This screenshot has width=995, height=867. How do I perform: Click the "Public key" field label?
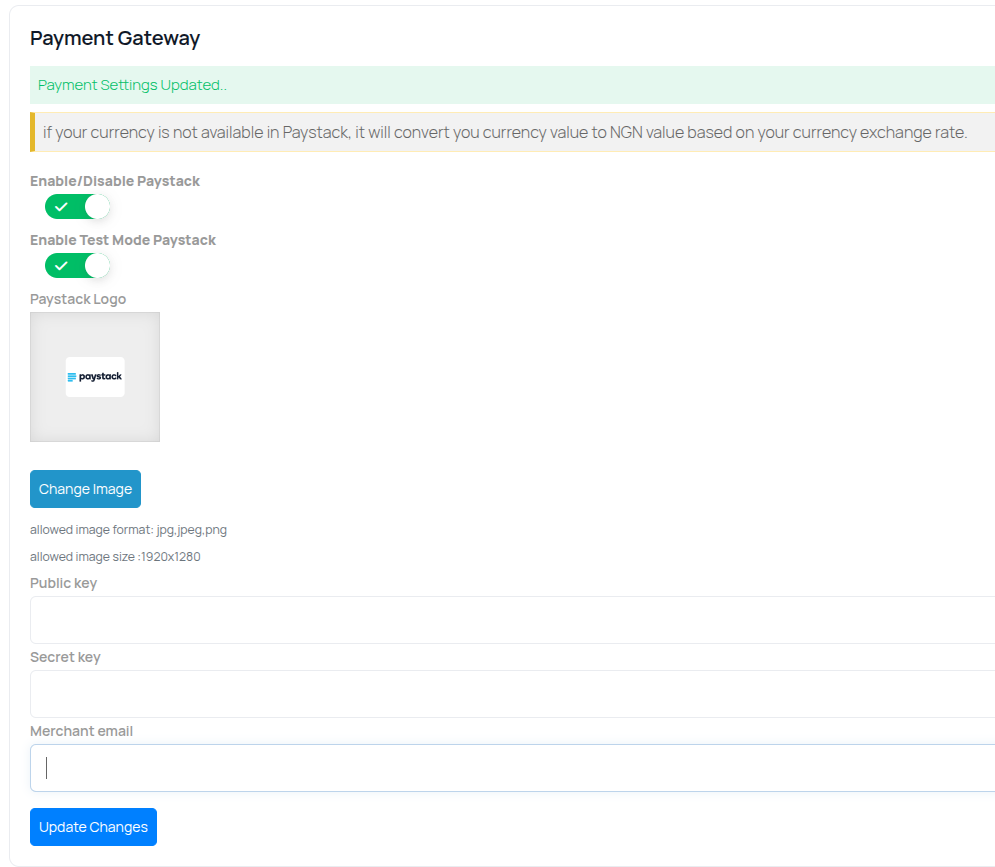click(63, 583)
